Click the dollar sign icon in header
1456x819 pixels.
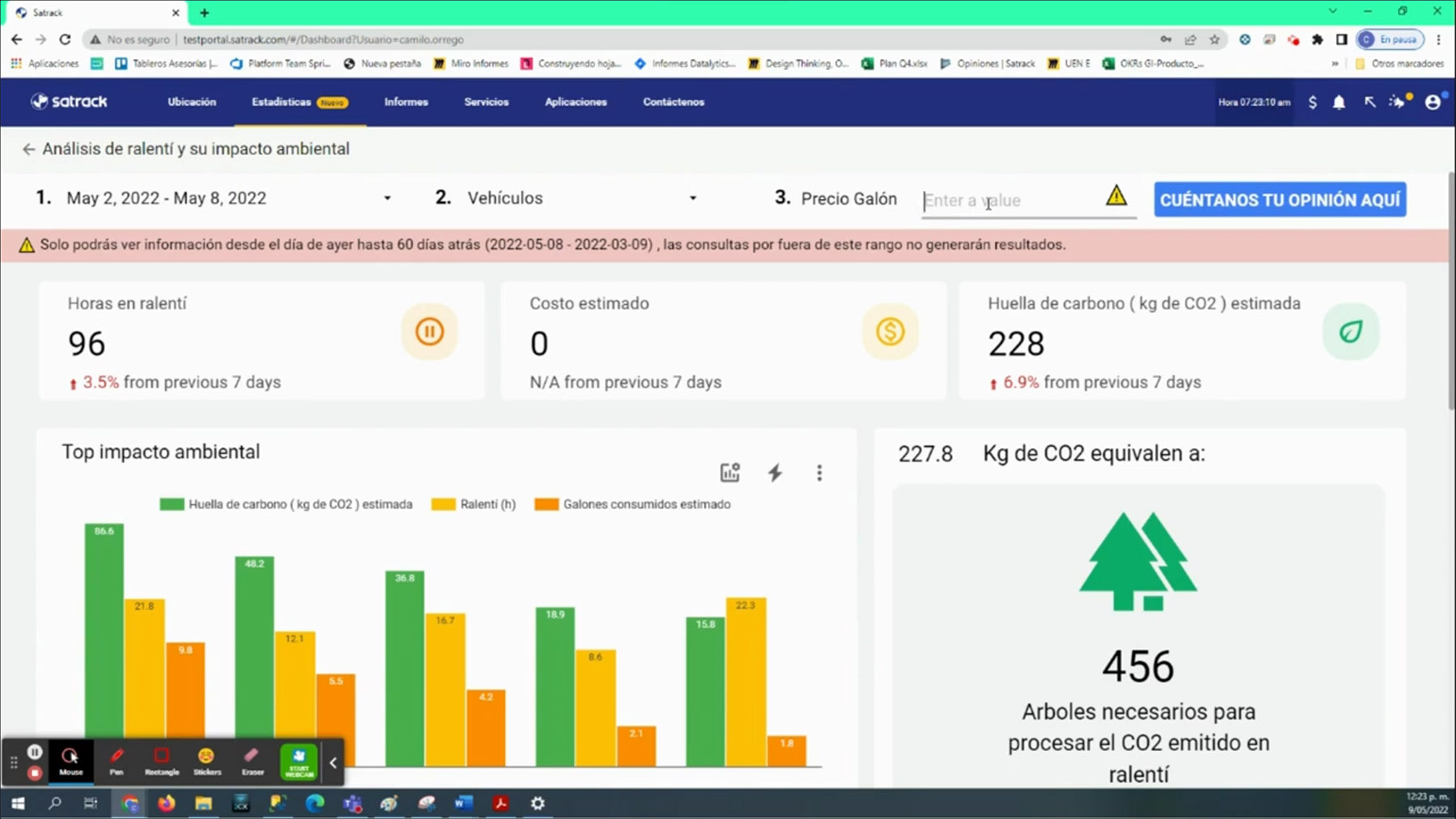click(x=1312, y=102)
